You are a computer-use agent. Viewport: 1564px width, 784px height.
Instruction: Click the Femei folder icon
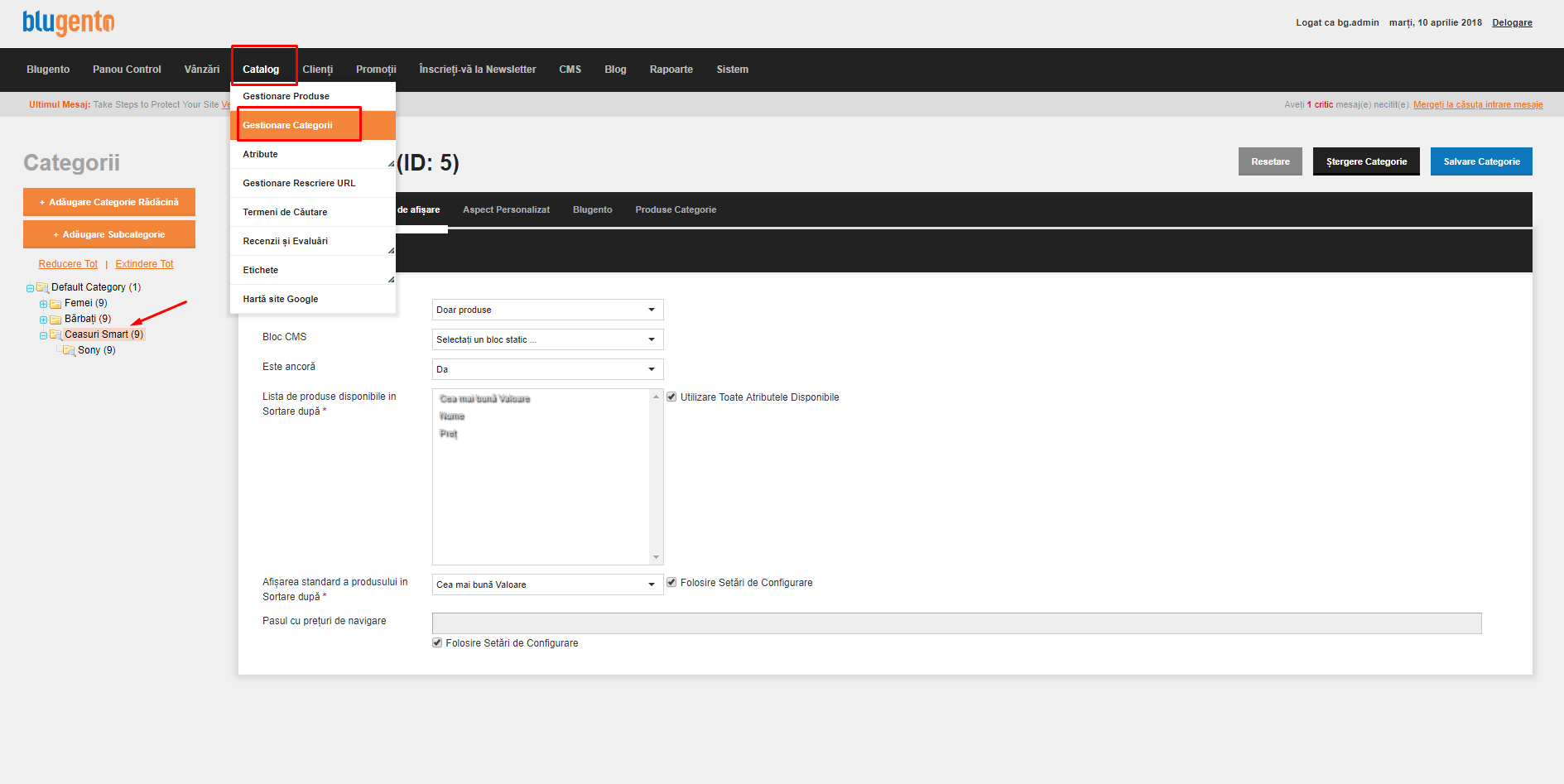55,304
